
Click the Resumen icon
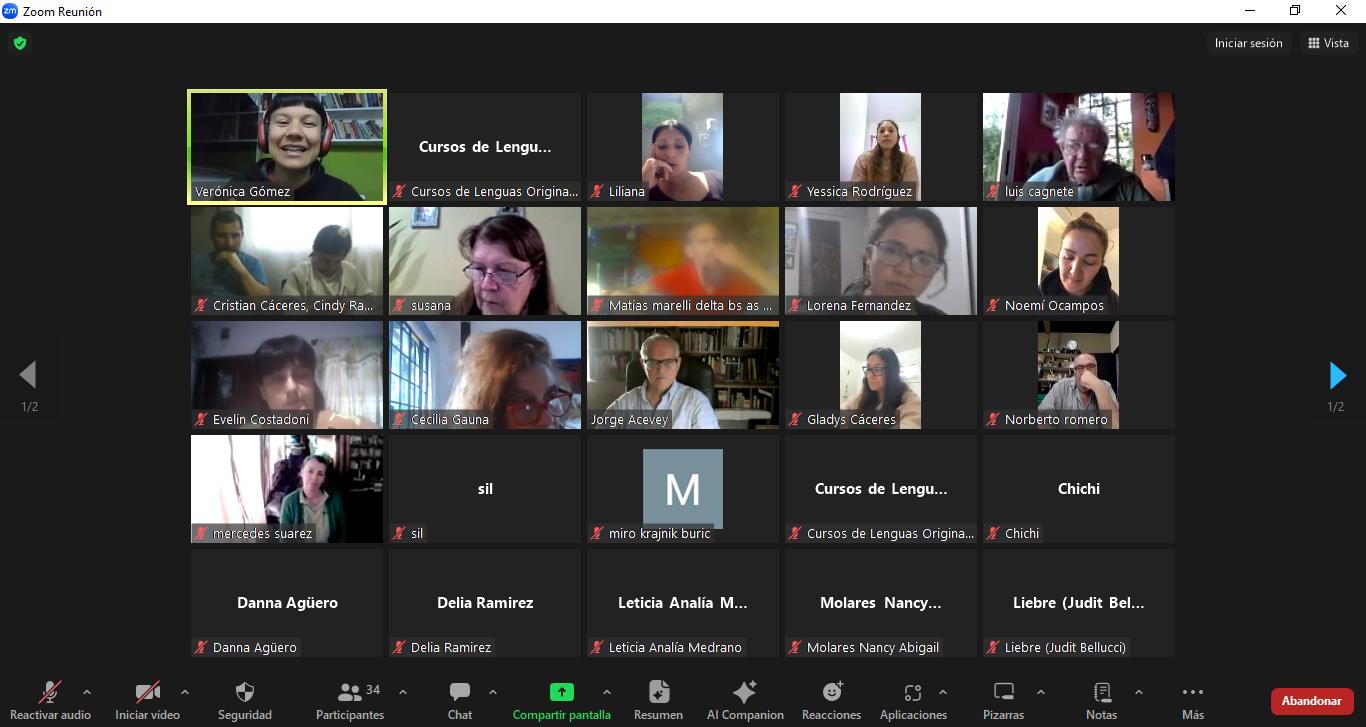[658, 692]
